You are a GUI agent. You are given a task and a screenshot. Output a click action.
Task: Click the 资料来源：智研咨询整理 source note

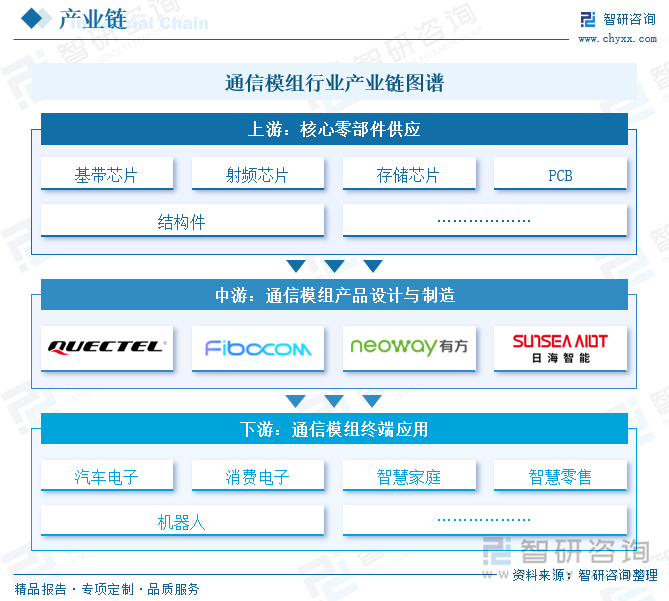(585, 575)
